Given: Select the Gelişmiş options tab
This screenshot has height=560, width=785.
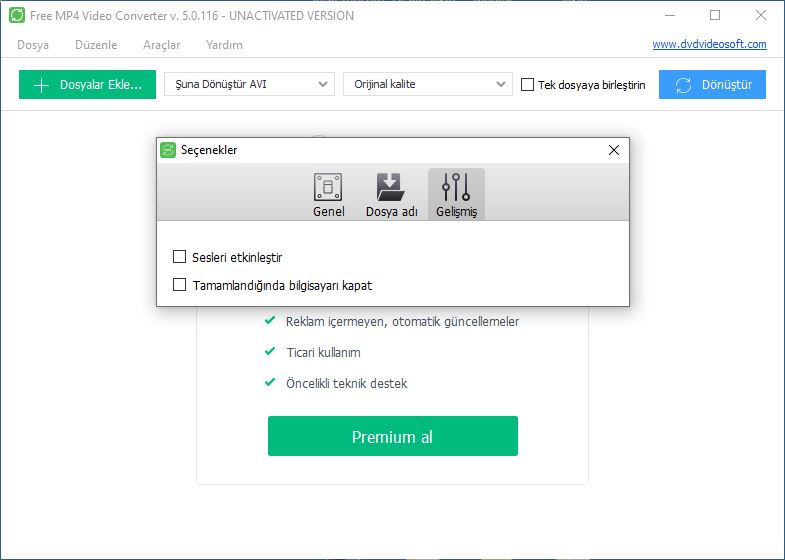Looking at the screenshot, I should point(456,195).
